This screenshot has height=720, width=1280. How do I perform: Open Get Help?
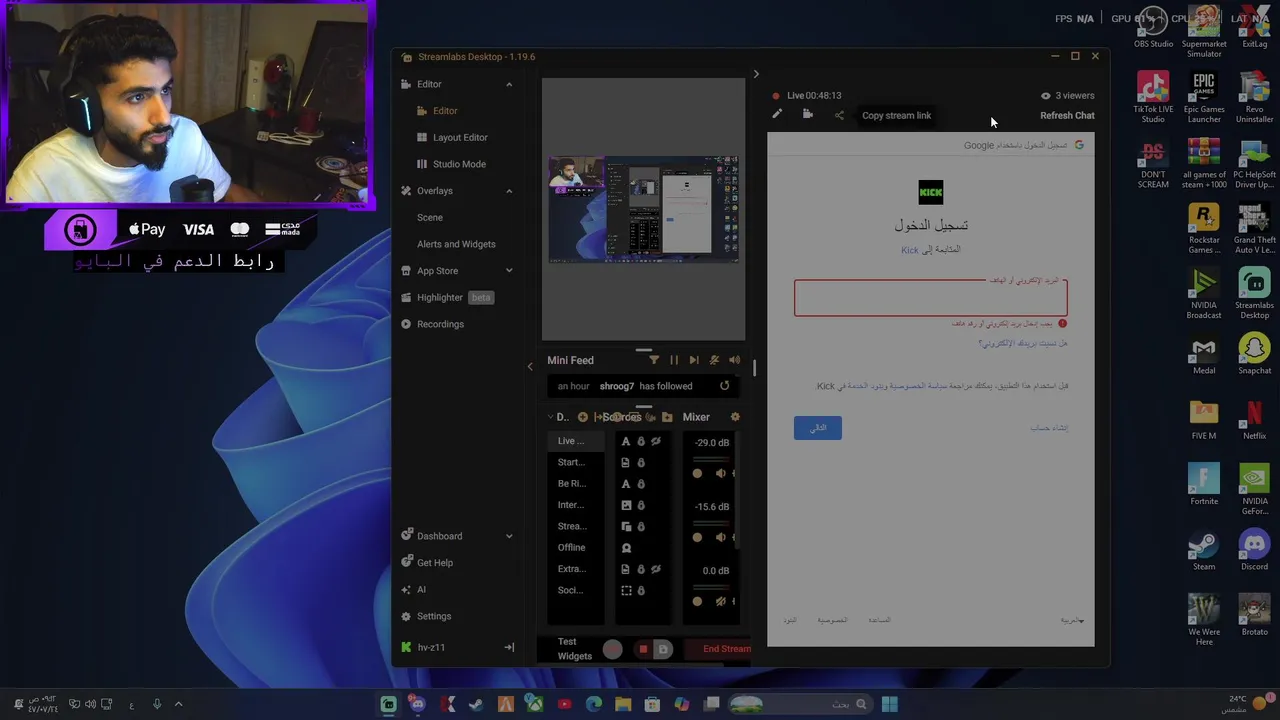tap(434, 563)
